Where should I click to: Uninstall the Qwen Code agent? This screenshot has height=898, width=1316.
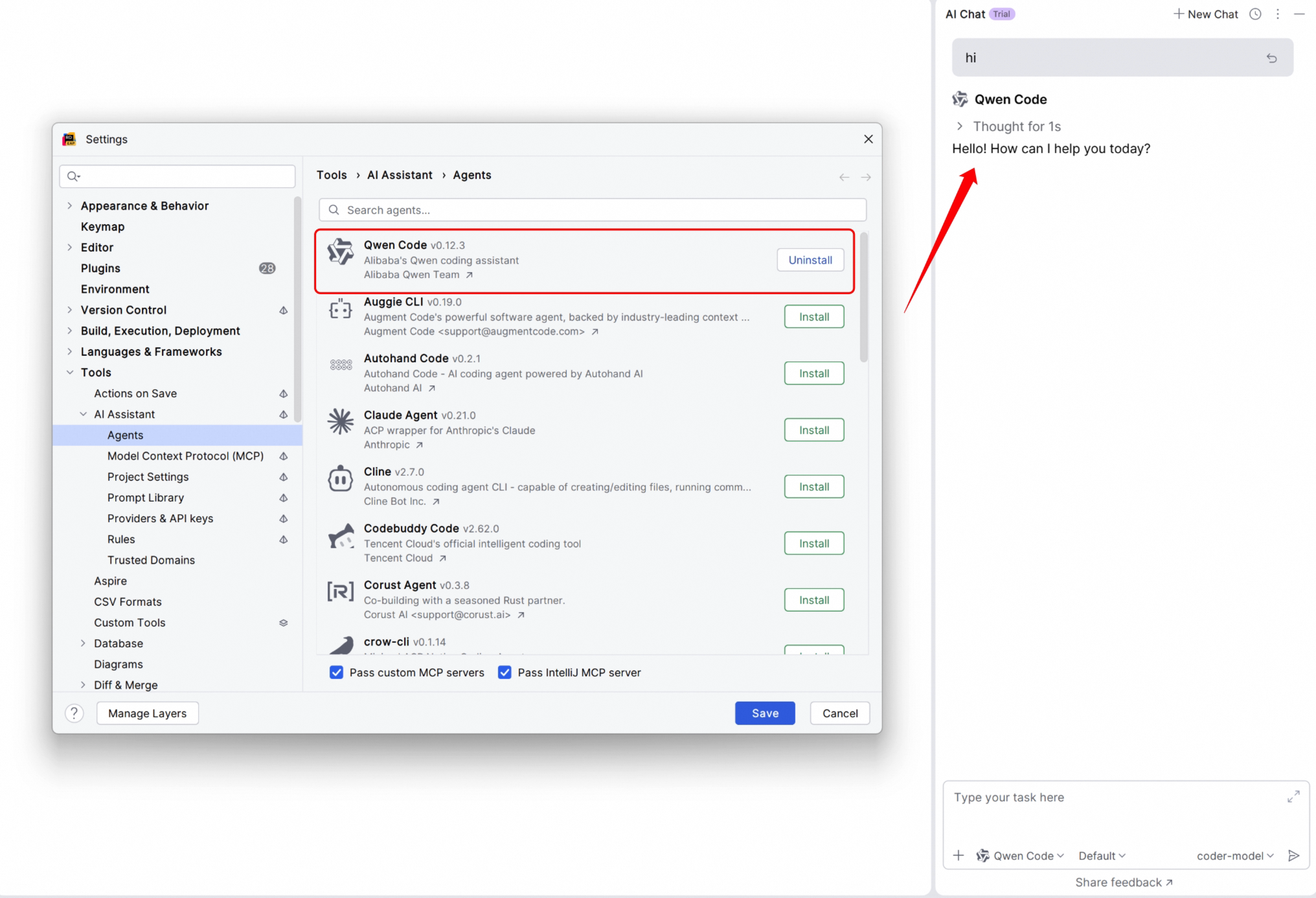[810, 260]
